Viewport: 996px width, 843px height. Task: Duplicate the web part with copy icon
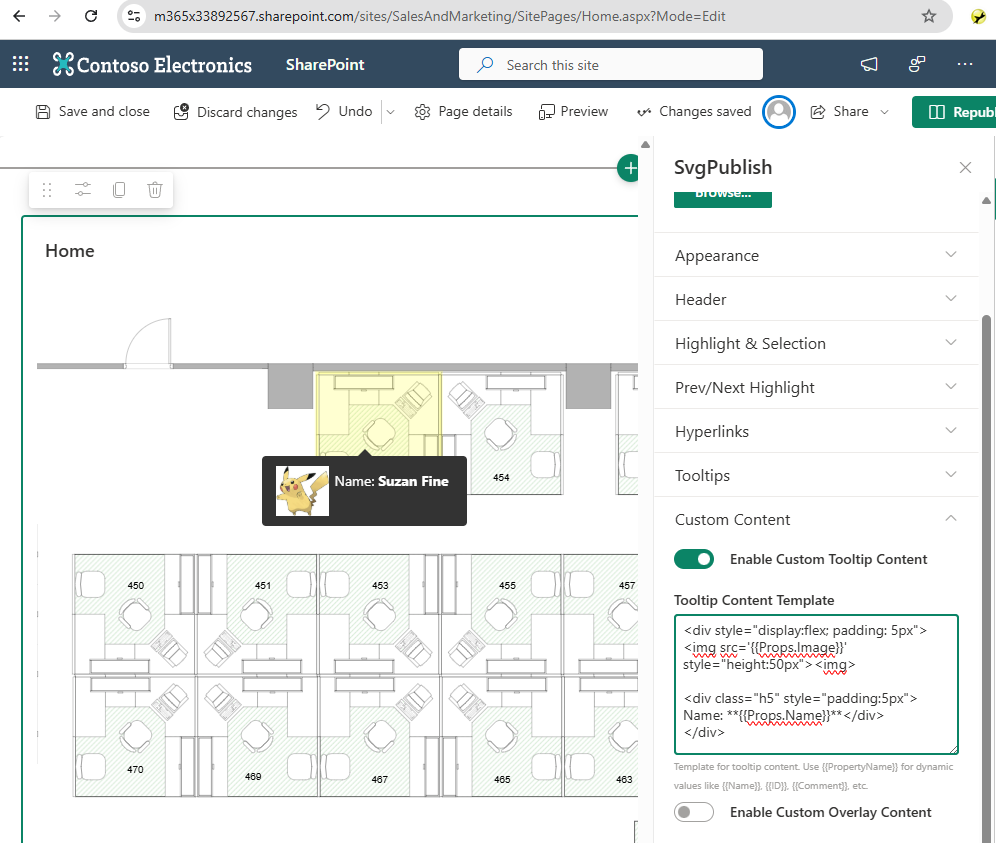point(119,189)
